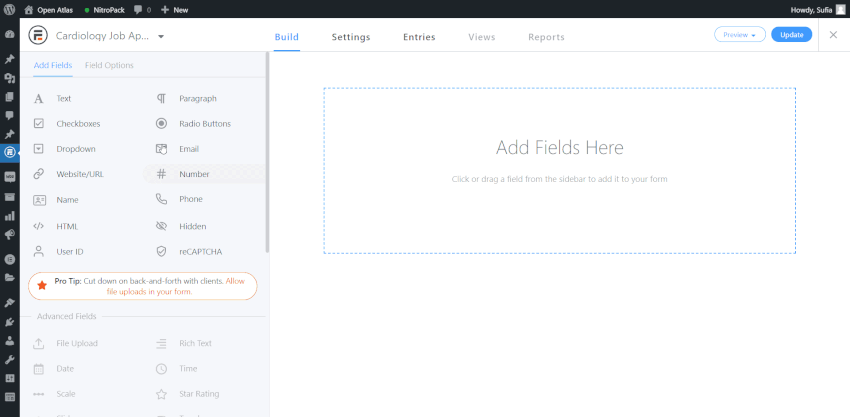Add the Phone field icon
The height and width of the screenshot is (417, 850).
pyautogui.click(x=161, y=199)
